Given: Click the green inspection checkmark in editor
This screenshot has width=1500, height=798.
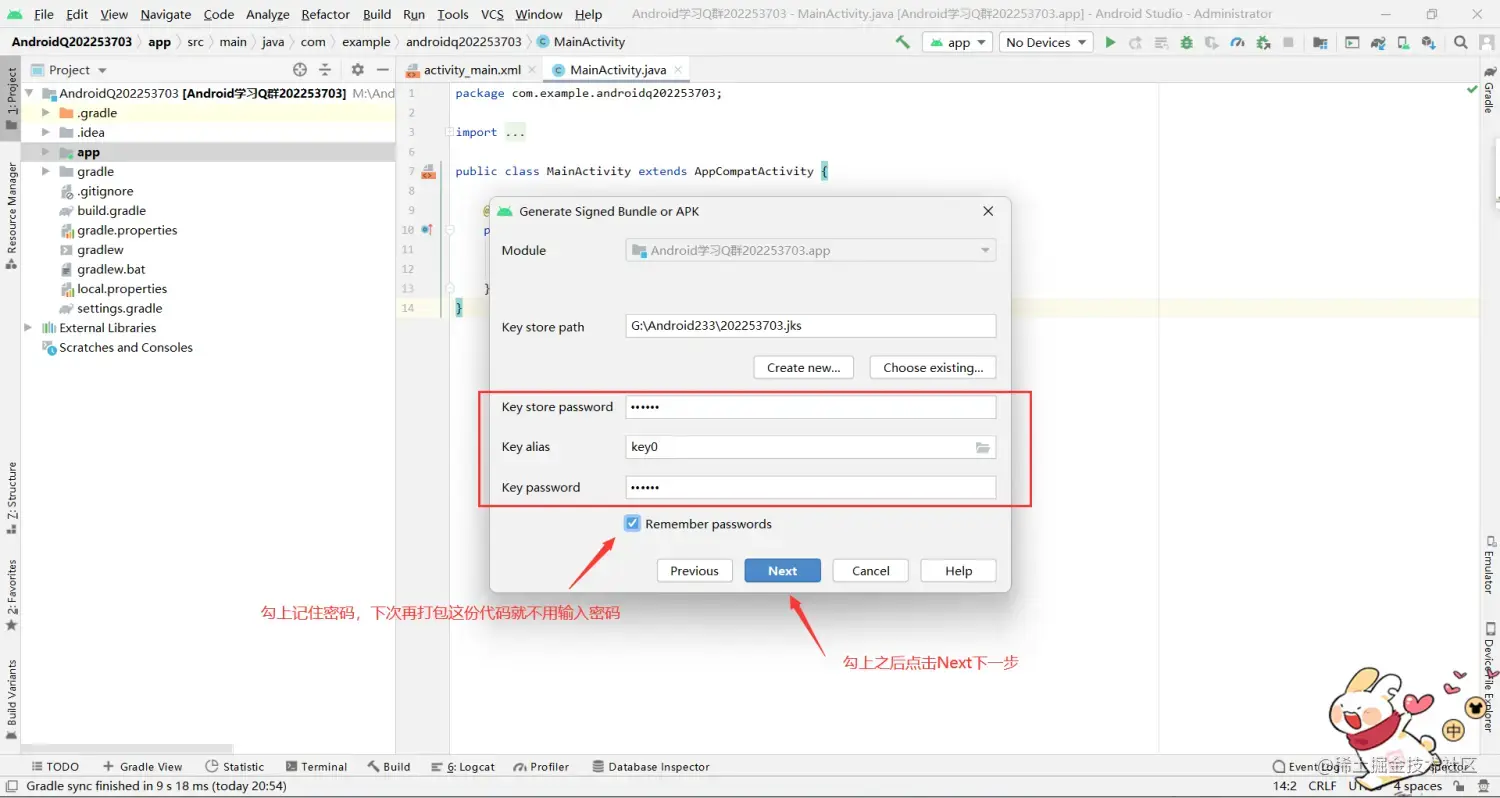Looking at the screenshot, I should [1472, 90].
